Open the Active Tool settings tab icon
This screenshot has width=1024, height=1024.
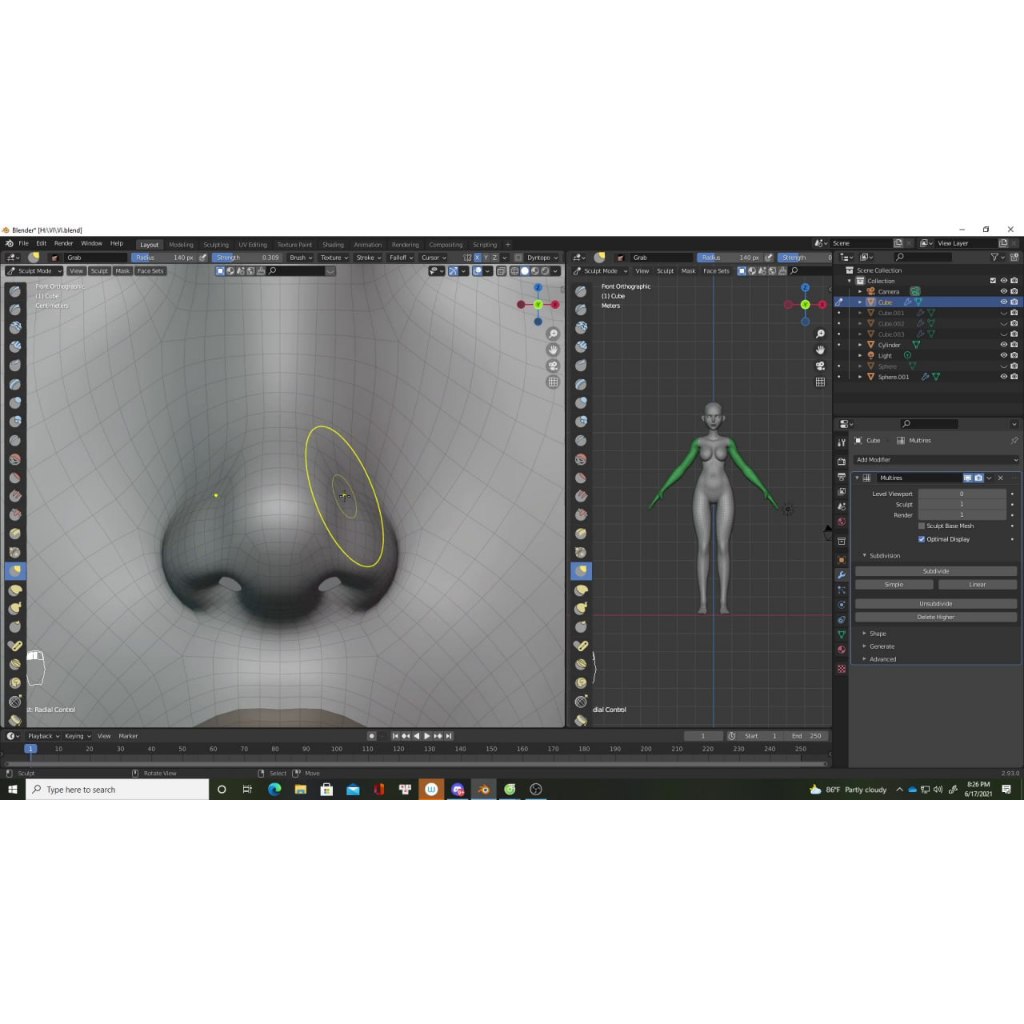click(842, 443)
